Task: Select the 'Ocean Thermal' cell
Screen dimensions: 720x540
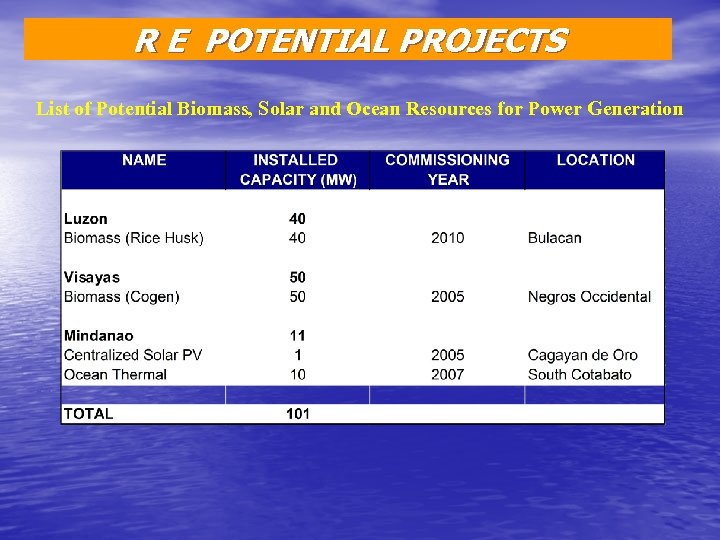Action: point(115,375)
